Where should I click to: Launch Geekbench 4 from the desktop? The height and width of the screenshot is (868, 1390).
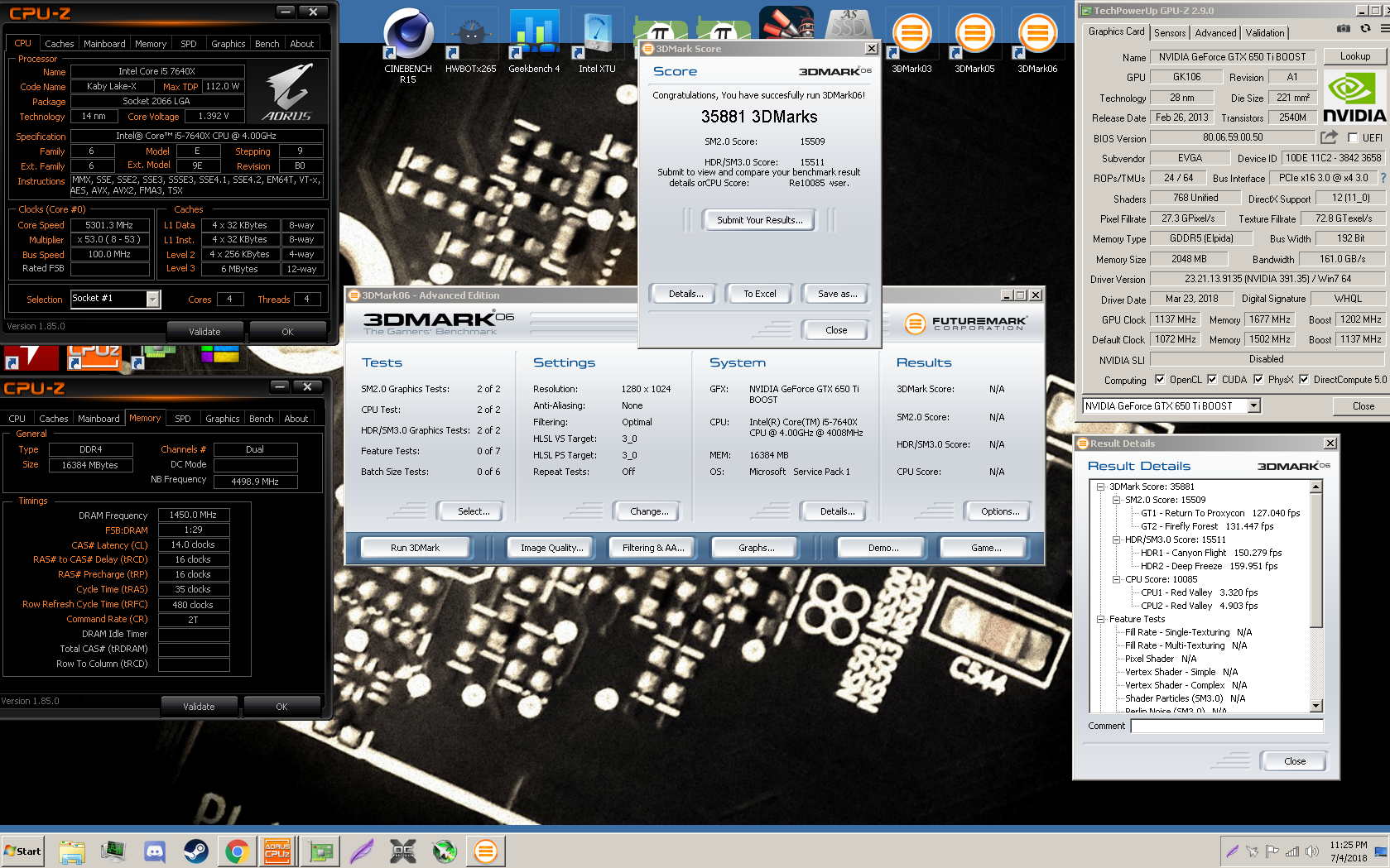[534, 41]
